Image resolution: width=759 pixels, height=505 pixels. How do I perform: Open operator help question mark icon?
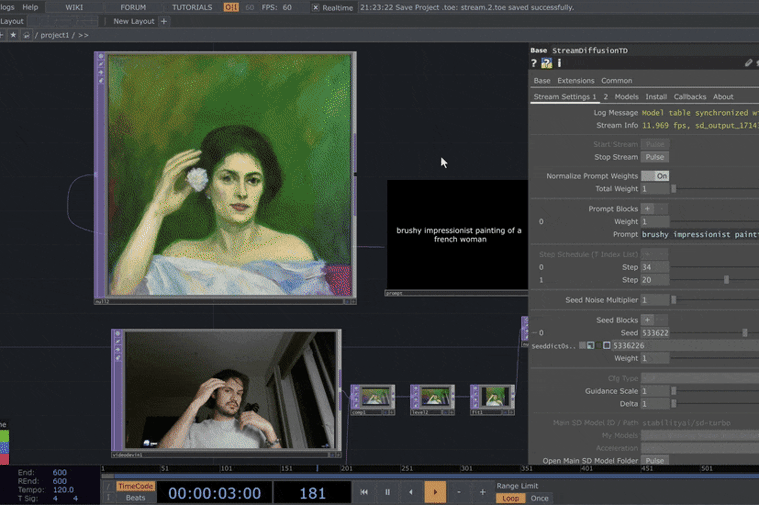(x=533, y=63)
